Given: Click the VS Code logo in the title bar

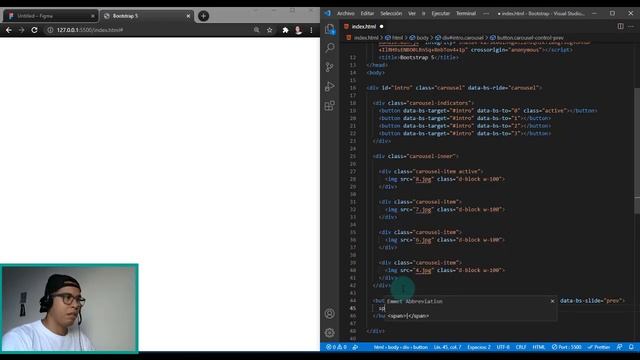Looking at the screenshot, I should [328, 13].
